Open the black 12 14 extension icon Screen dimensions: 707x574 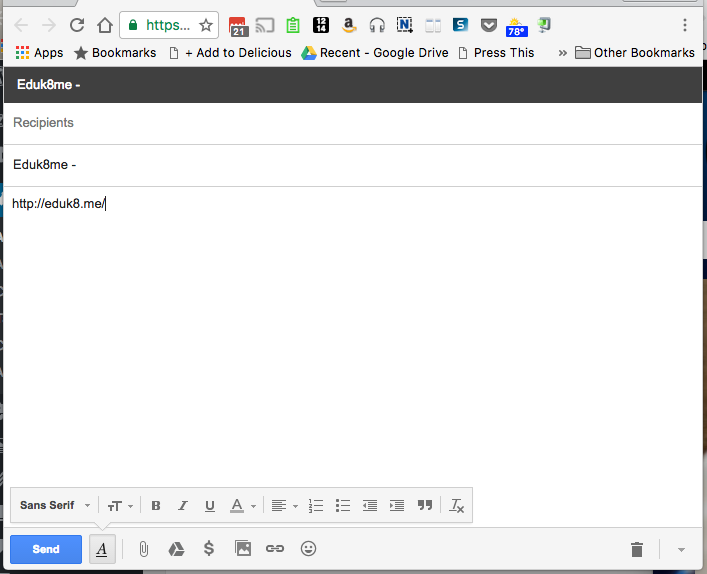click(321, 25)
